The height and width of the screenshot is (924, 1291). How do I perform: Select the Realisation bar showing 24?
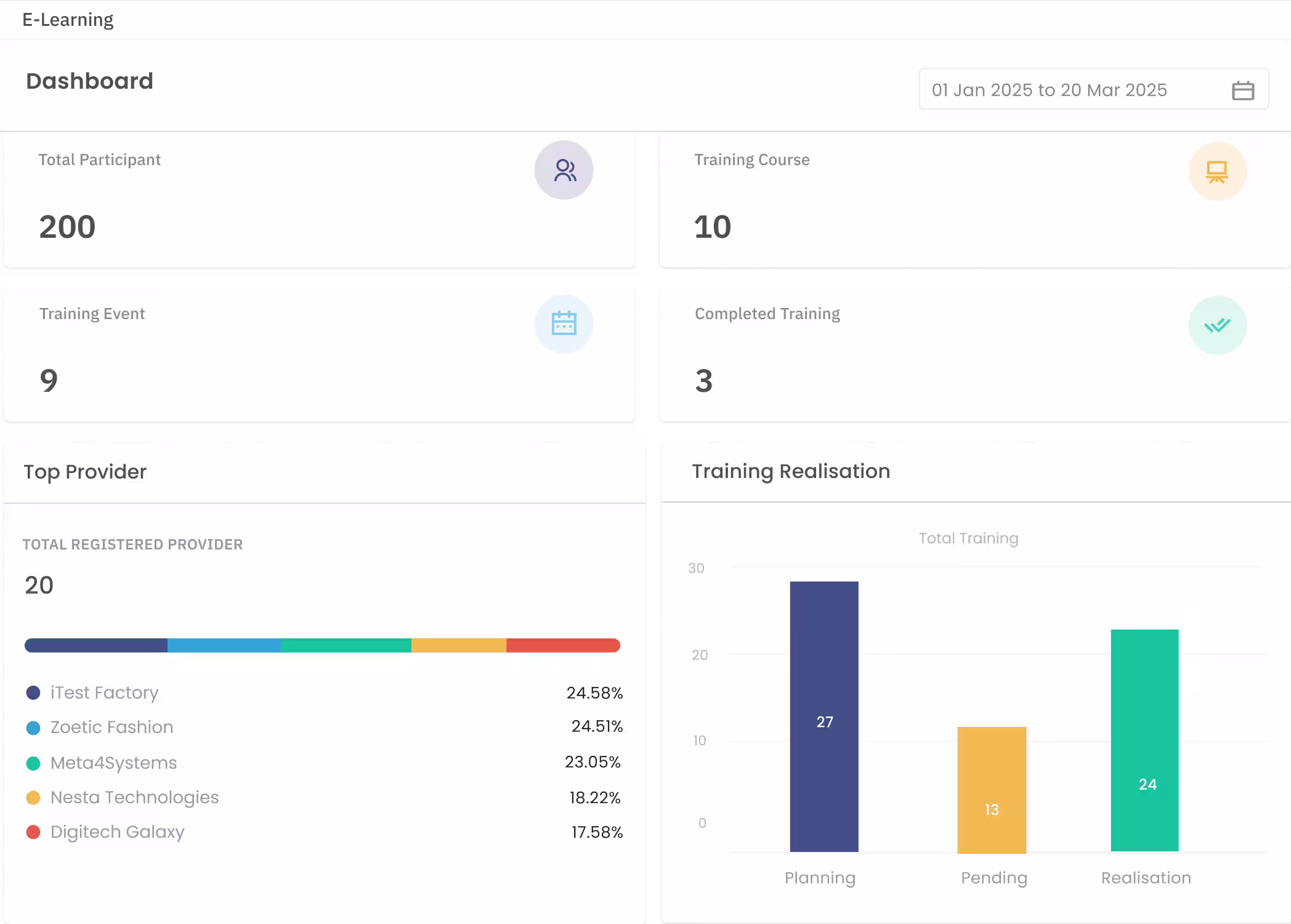pyautogui.click(x=1144, y=740)
